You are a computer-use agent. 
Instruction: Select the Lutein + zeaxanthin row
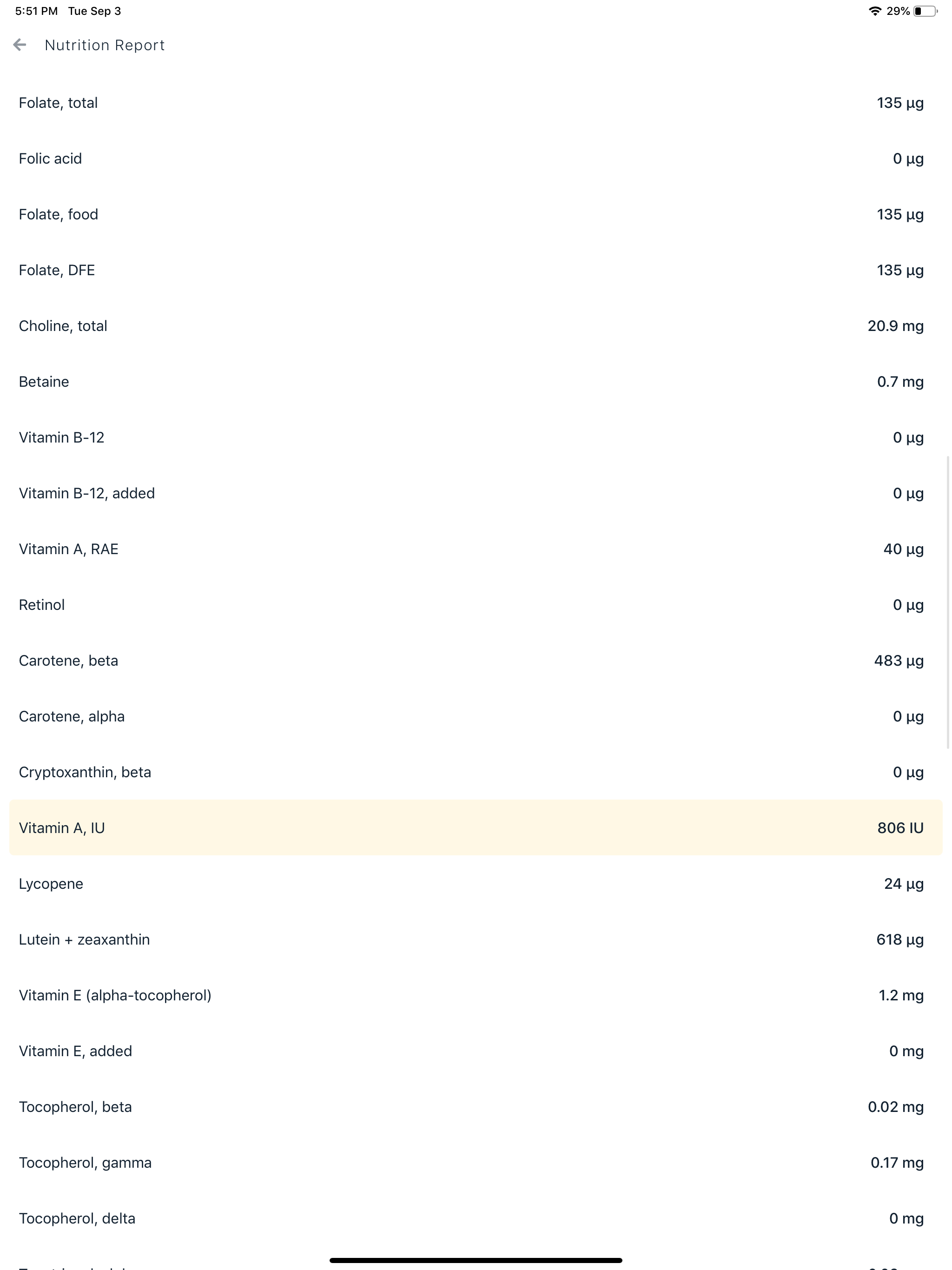click(476, 939)
